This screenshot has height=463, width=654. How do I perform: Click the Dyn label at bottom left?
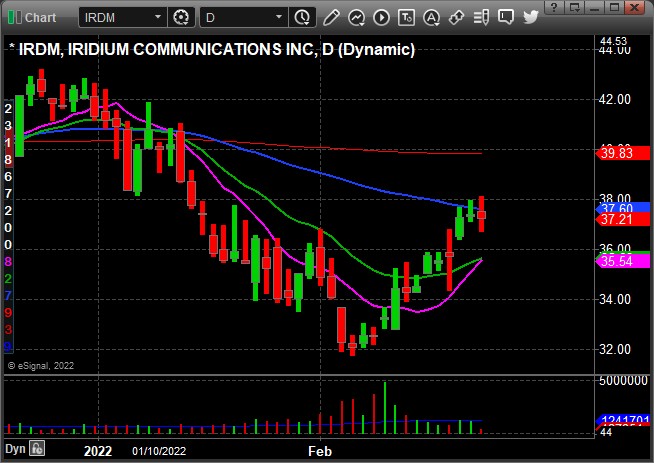pyautogui.click(x=15, y=449)
